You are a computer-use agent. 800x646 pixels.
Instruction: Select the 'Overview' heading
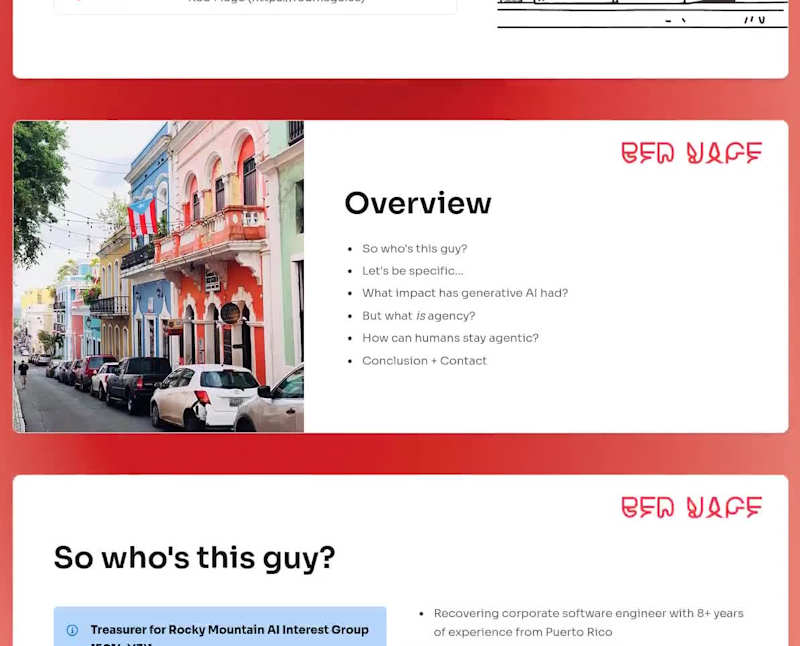coord(418,203)
